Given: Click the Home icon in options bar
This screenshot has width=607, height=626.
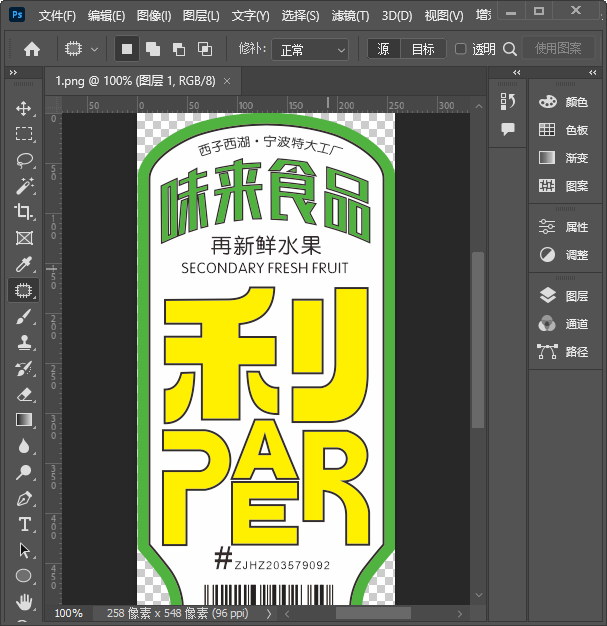Looking at the screenshot, I should click(32, 50).
